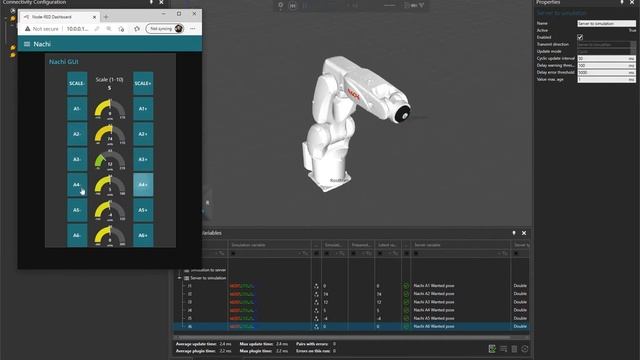Click the A3+ jog button
The width and height of the screenshot is (640, 360).
coord(143,159)
